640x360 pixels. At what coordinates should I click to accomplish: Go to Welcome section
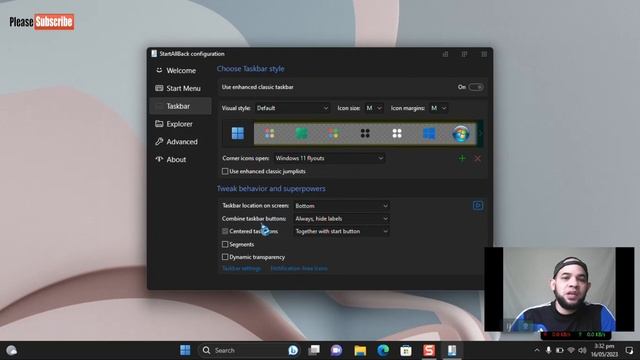180,70
